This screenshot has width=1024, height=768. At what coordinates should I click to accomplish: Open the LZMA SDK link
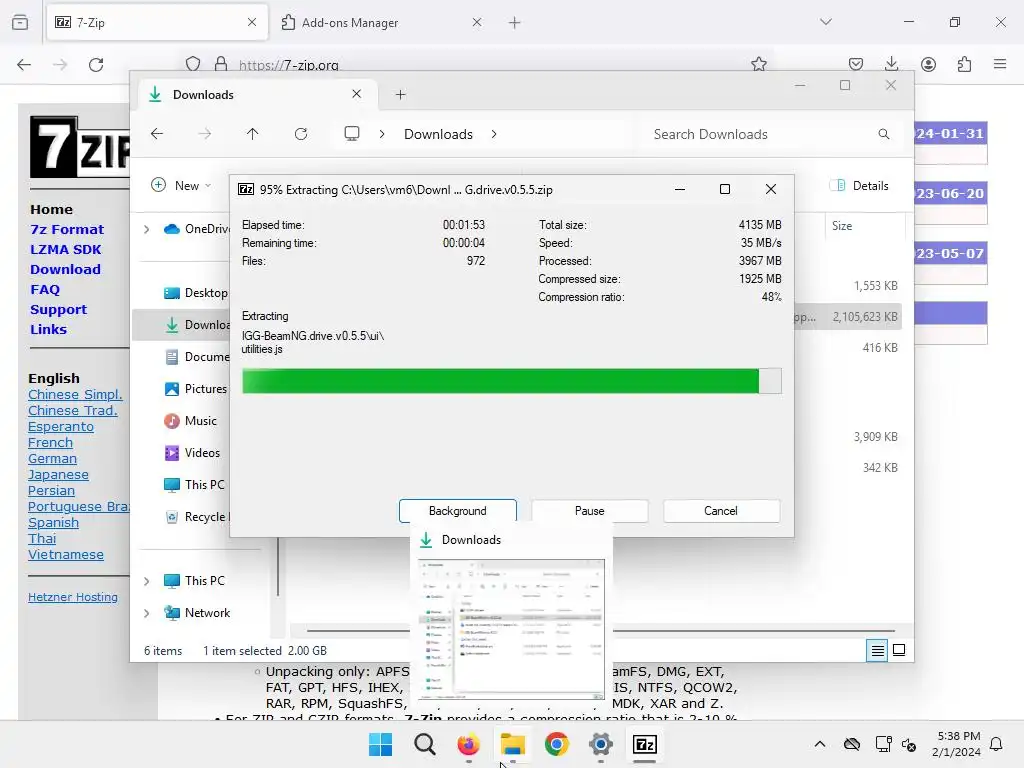point(65,249)
